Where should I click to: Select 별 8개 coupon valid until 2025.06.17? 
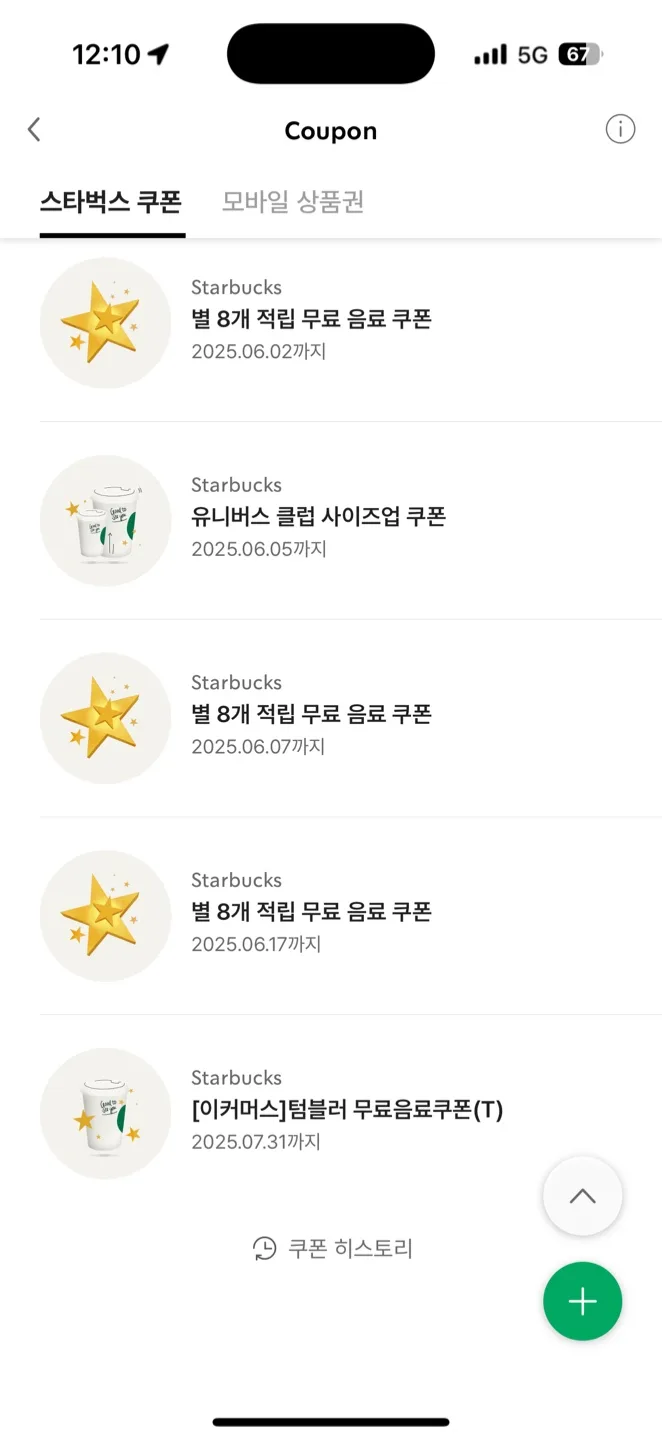tap(350, 916)
